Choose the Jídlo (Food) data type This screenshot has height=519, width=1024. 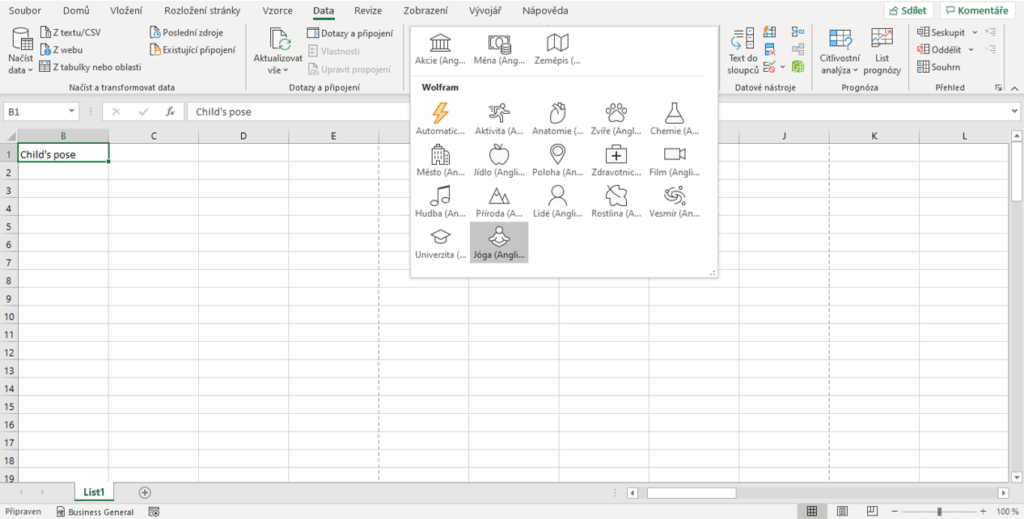pyautogui.click(x=499, y=160)
